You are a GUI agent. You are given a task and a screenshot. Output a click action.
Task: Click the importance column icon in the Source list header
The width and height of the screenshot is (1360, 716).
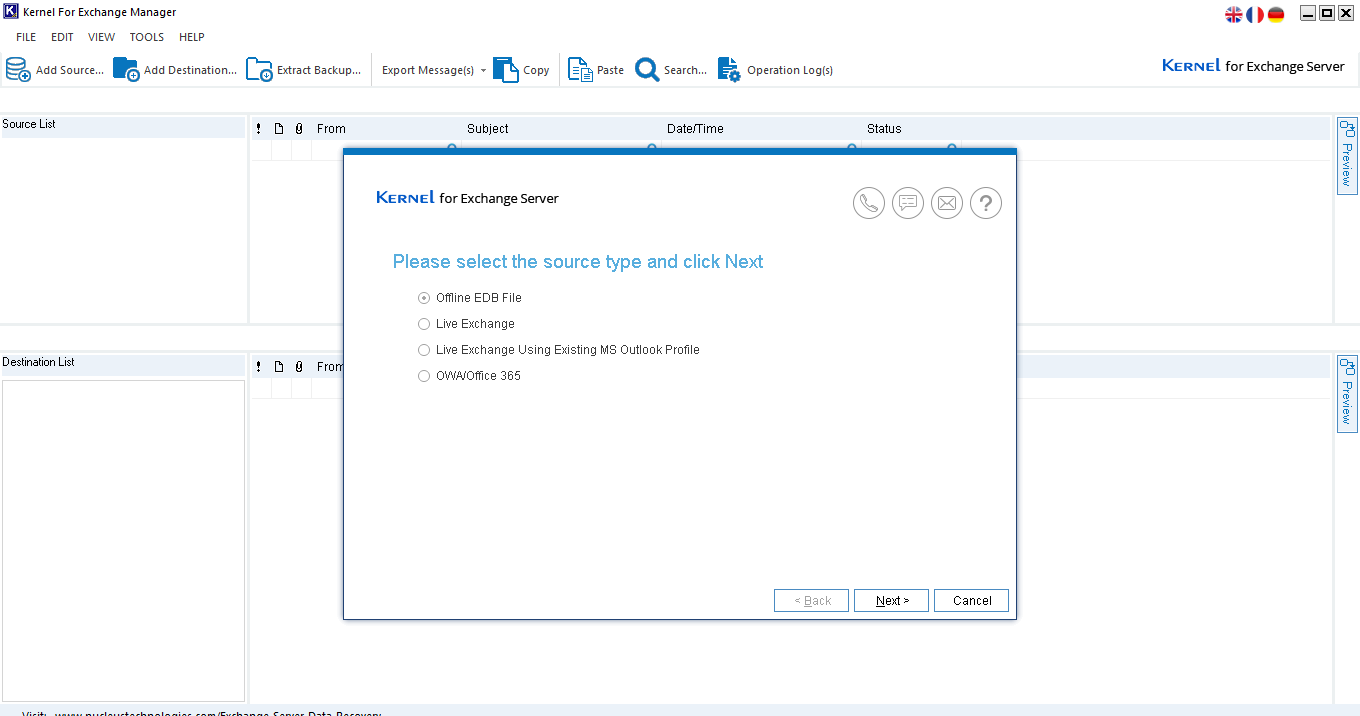258,129
